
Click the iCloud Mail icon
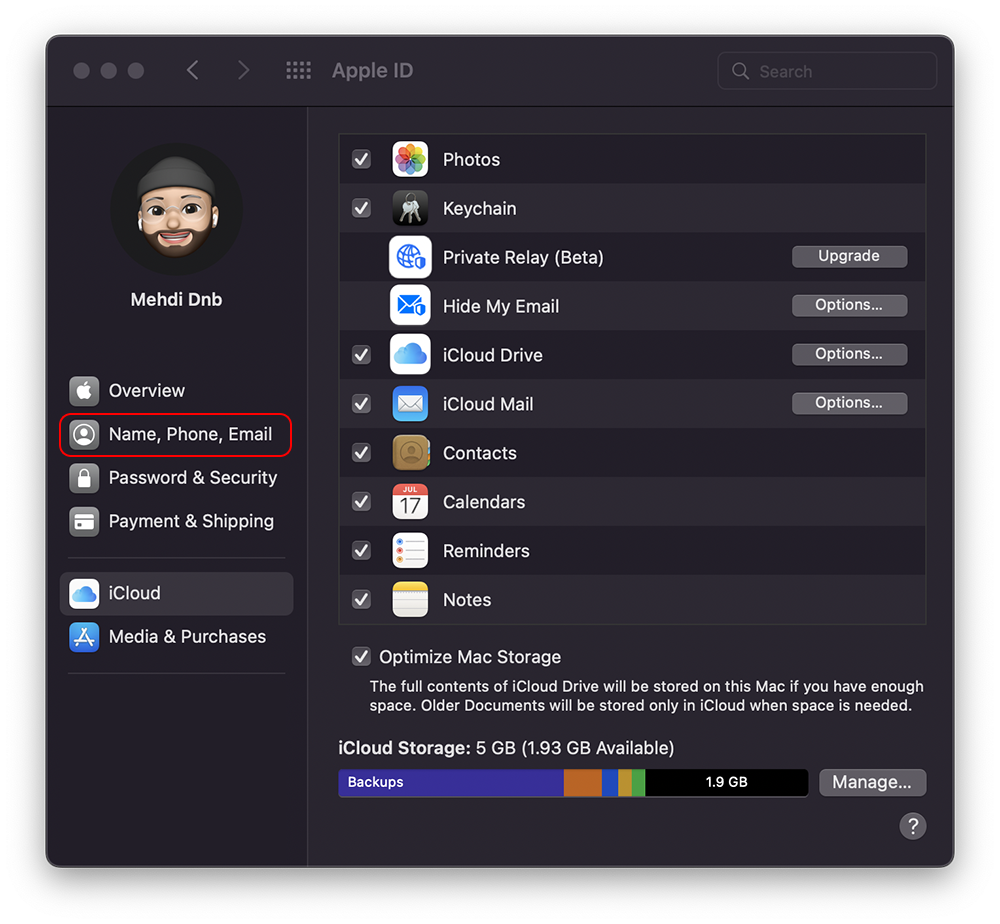410,404
